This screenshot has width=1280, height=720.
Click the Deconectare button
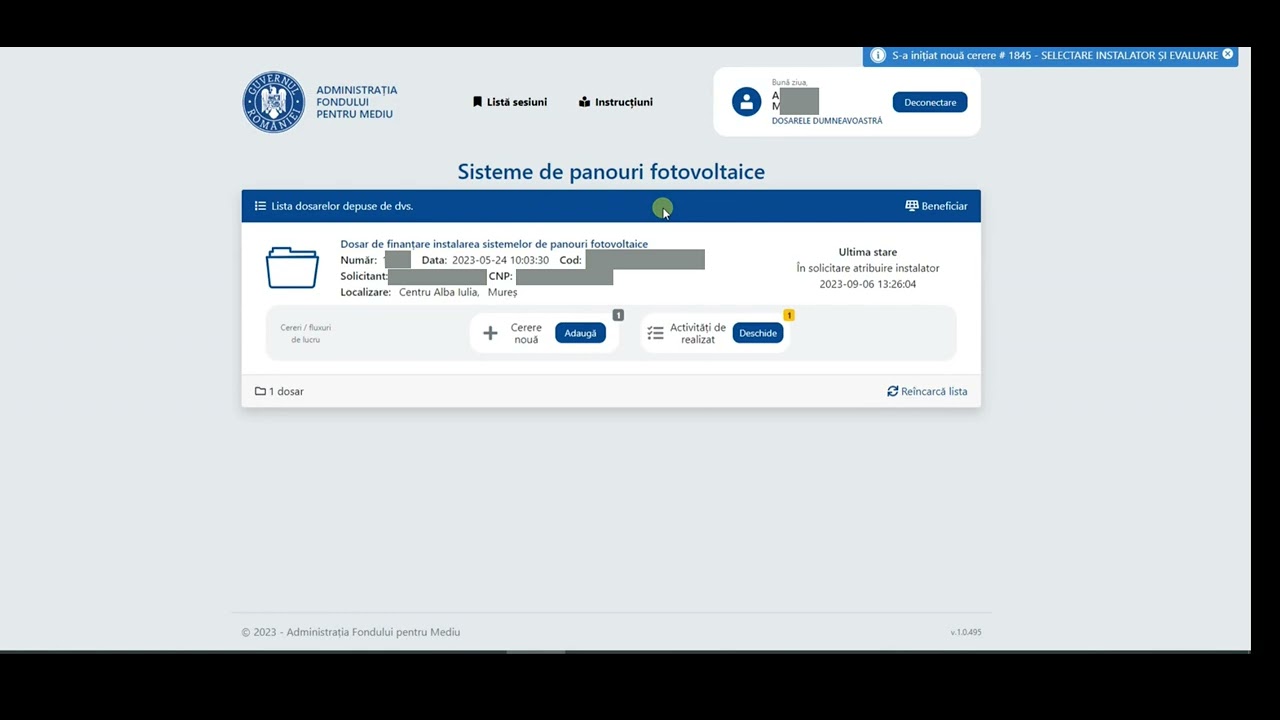[930, 102]
